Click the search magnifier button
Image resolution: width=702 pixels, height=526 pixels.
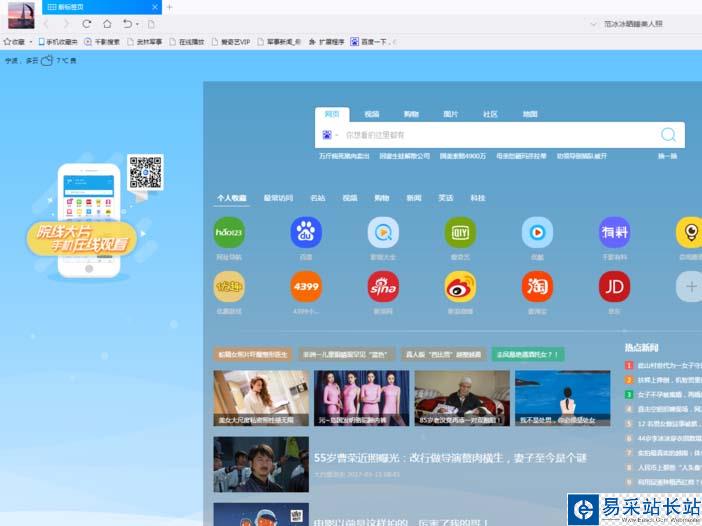click(668, 135)
